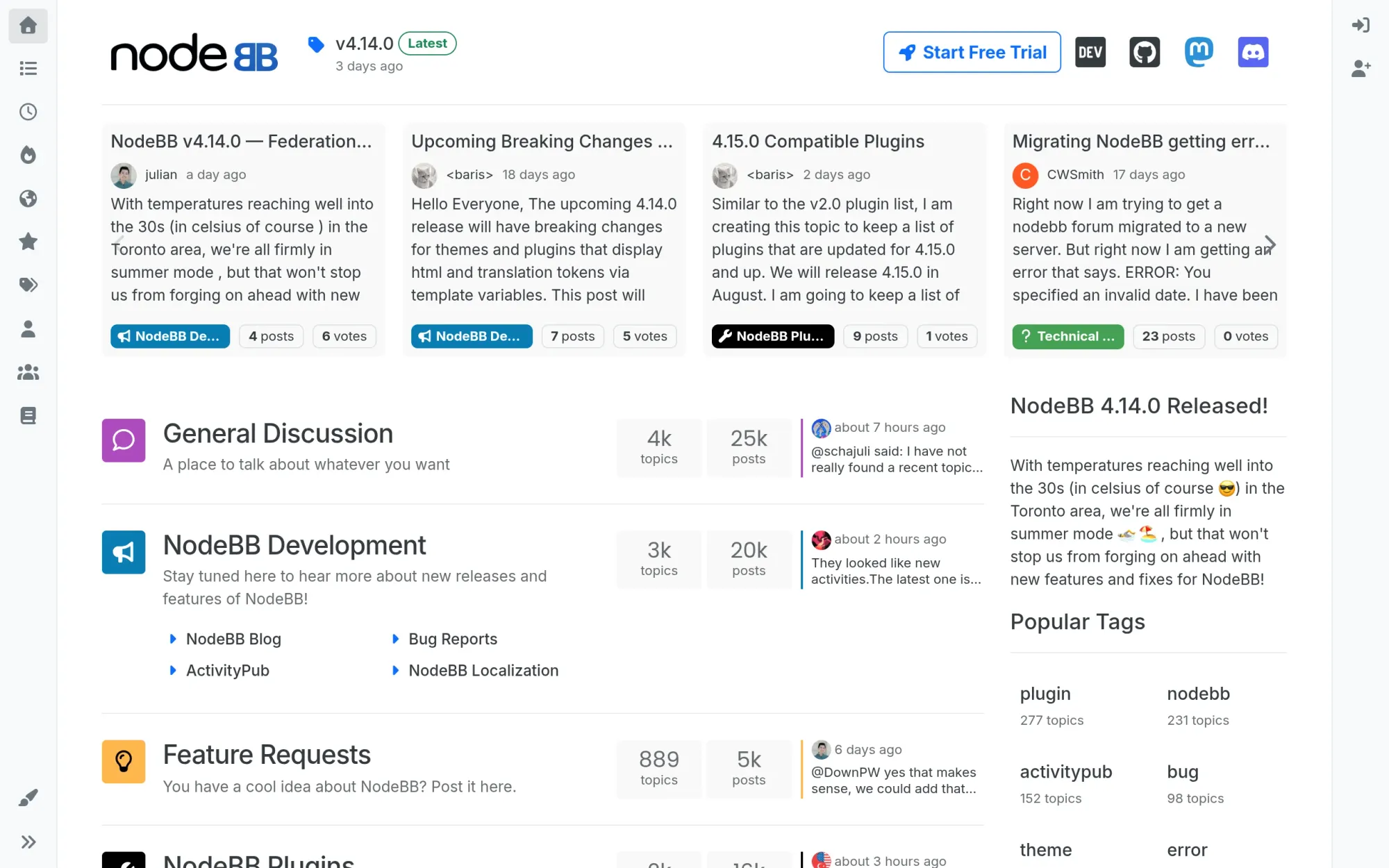This screenshot has width=1389, height=868.
Task: Expand left sidebar with double chevron
Action: [x=28, y=842]
